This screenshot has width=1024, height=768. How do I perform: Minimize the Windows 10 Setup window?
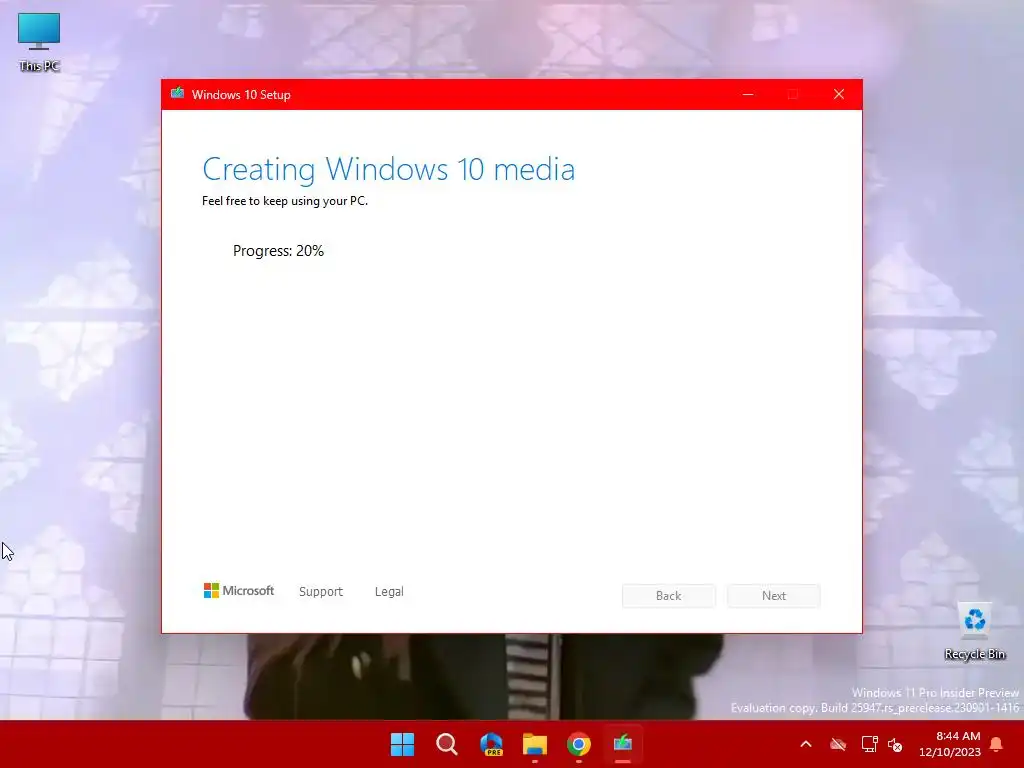[x=748, y=95]
